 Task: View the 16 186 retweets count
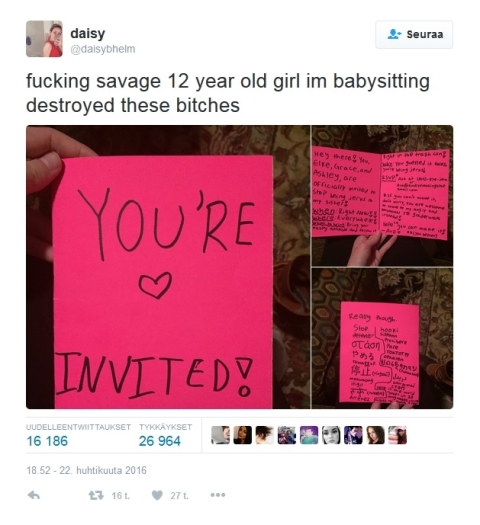pyautogui.click(x=47, y=441)
